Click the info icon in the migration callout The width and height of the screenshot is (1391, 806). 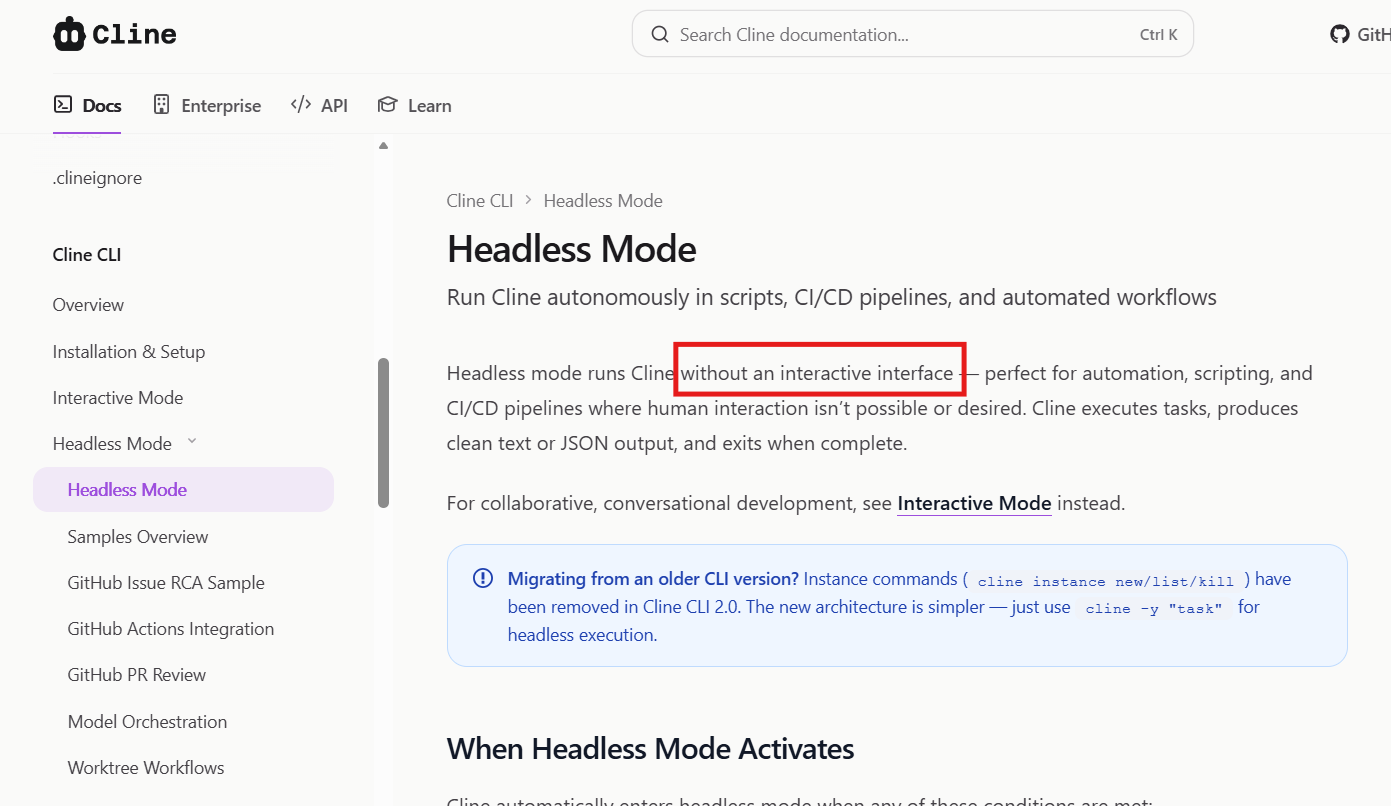pos(483,578)
